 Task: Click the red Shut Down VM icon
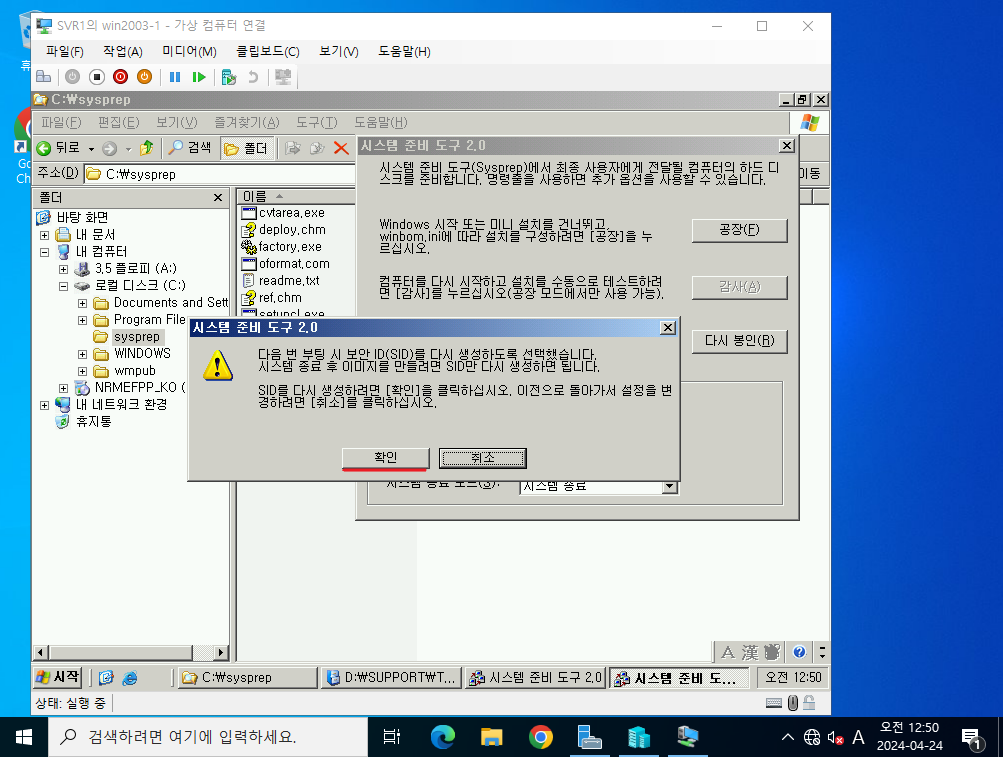(x=120, y=77)
